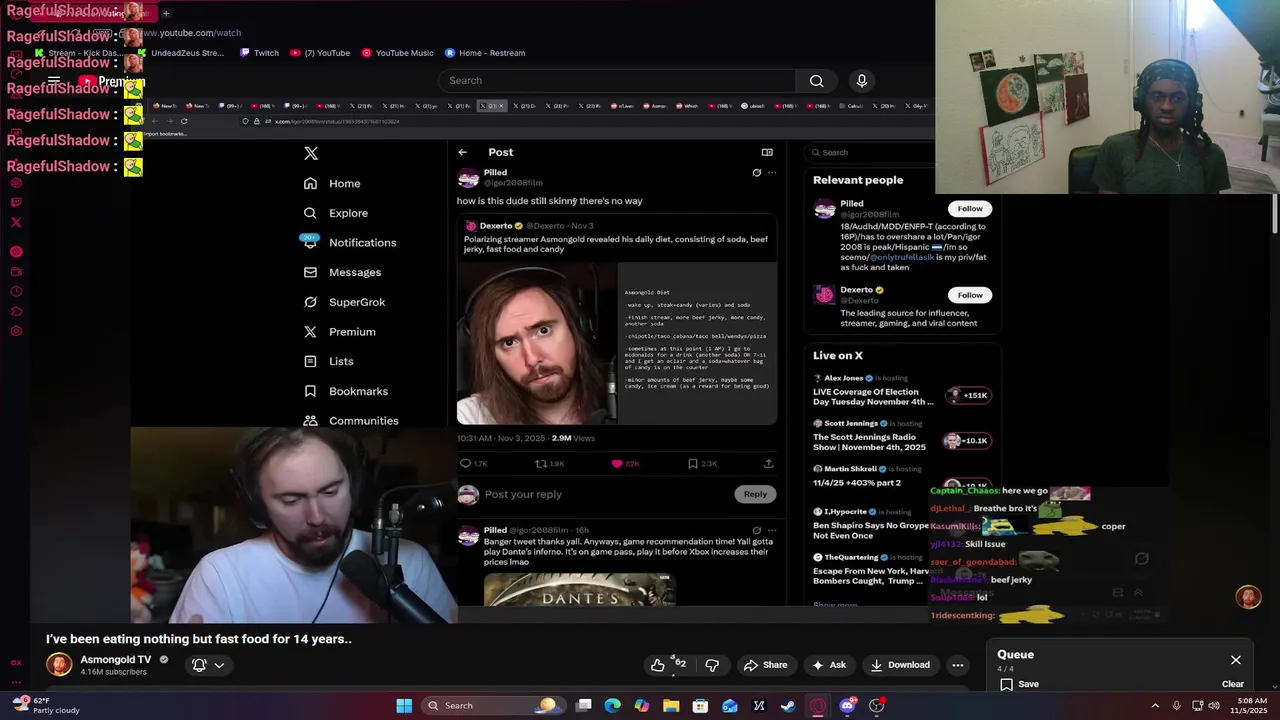Save the queue to a playlist
Screen dimensions: 1280x720
[x=1020, y=684]
